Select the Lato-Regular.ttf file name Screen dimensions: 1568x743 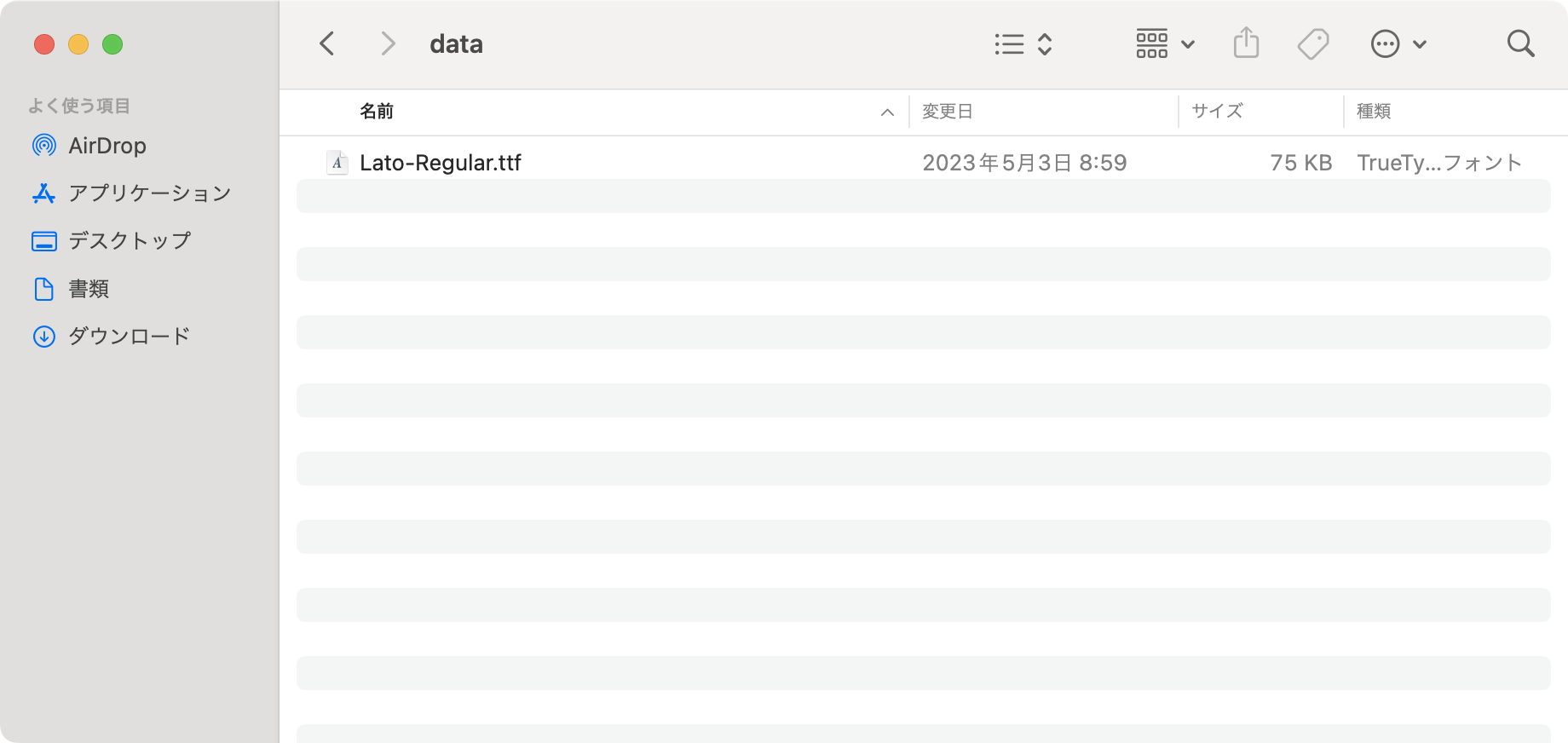pos(441,163)
